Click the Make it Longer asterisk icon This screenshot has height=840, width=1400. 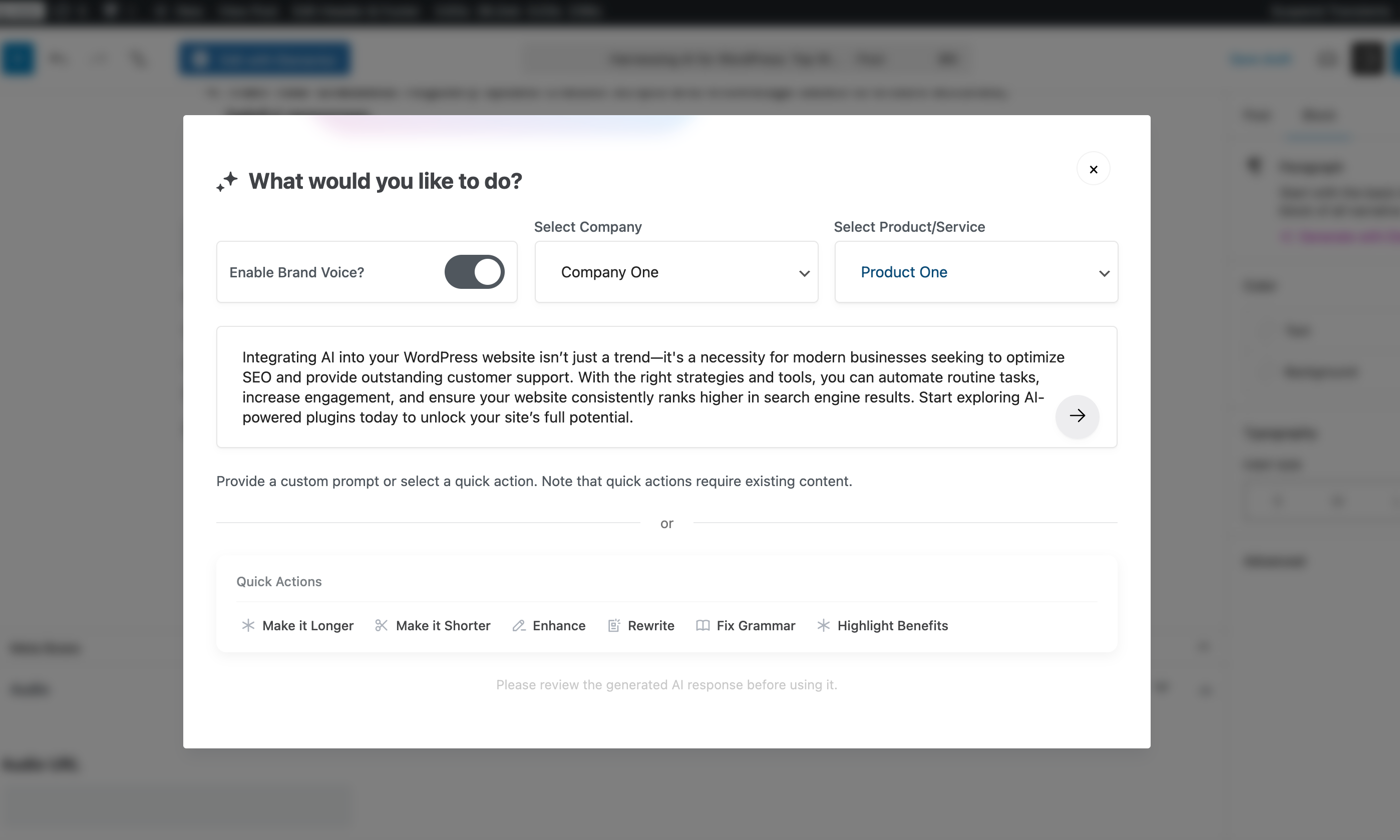[x=248, y=625]
